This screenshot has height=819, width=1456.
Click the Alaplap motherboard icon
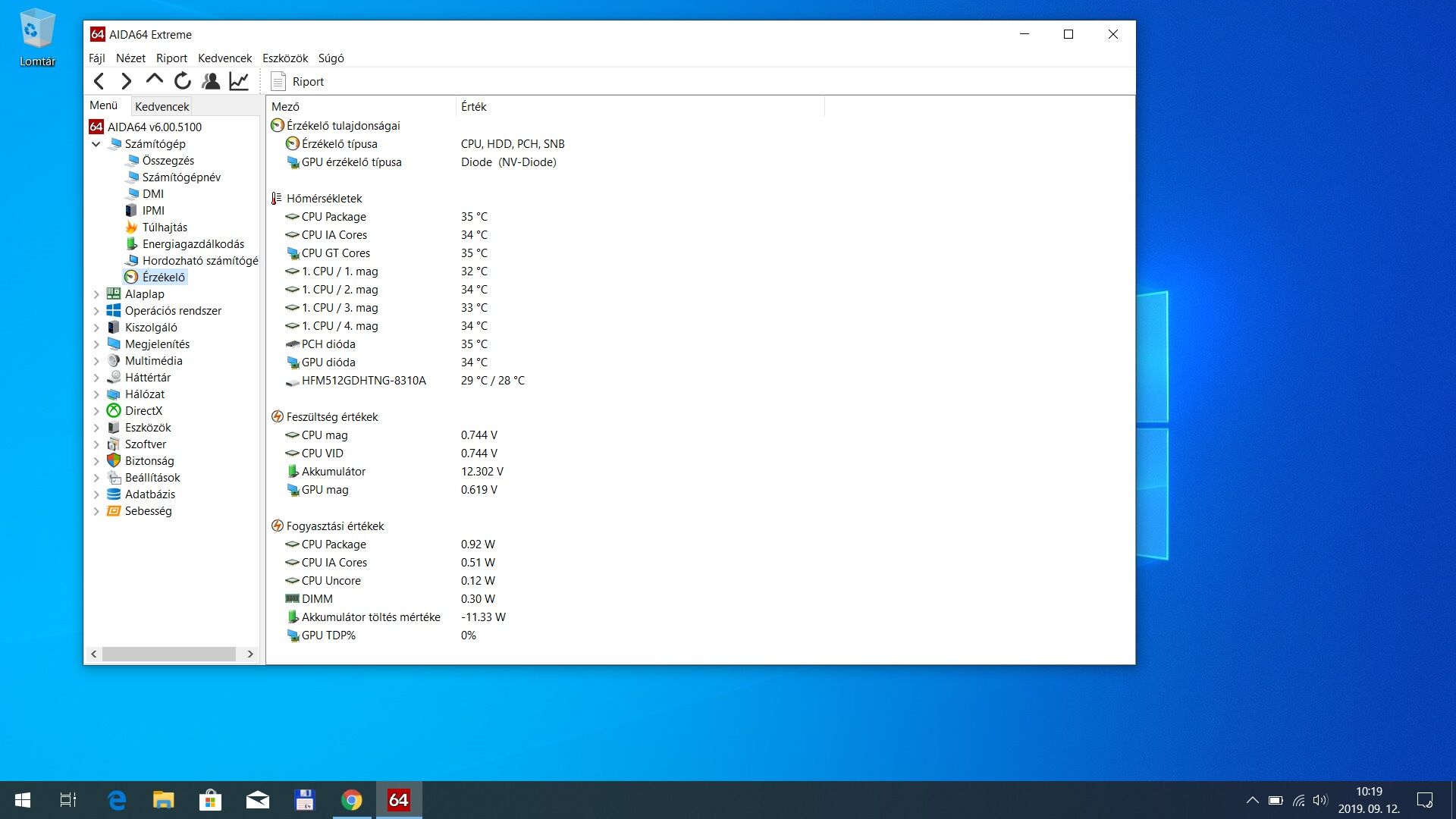pyautogui.click(x=114, y=294)
